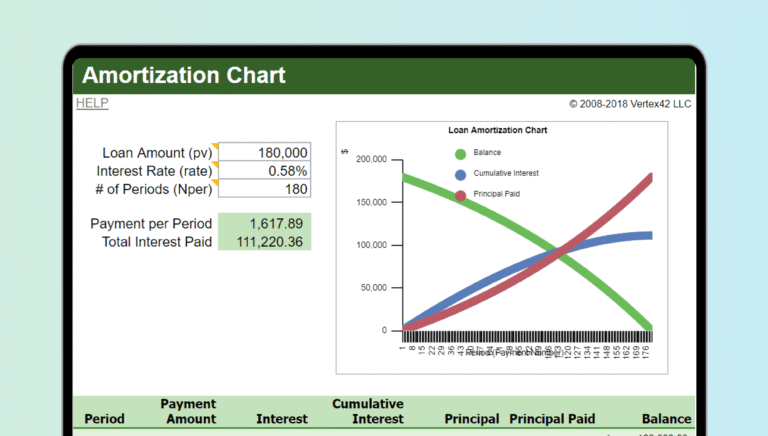Select the Loan Amortization Chart title
Image resolution: width=768 pixels, height=436 pixels.
point(497,130)
